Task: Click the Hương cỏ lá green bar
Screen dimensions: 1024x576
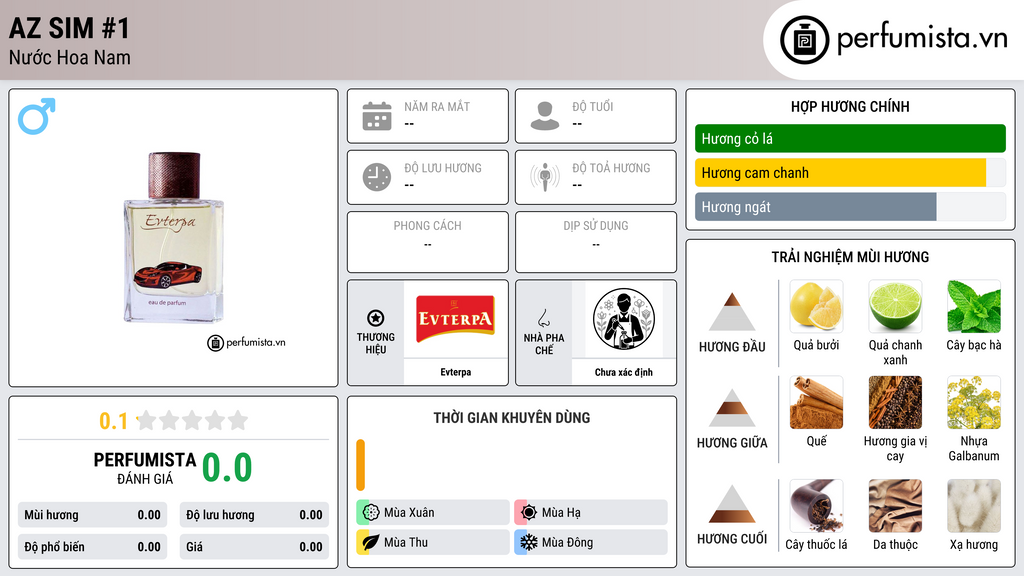Action: [x=850, y=138]
